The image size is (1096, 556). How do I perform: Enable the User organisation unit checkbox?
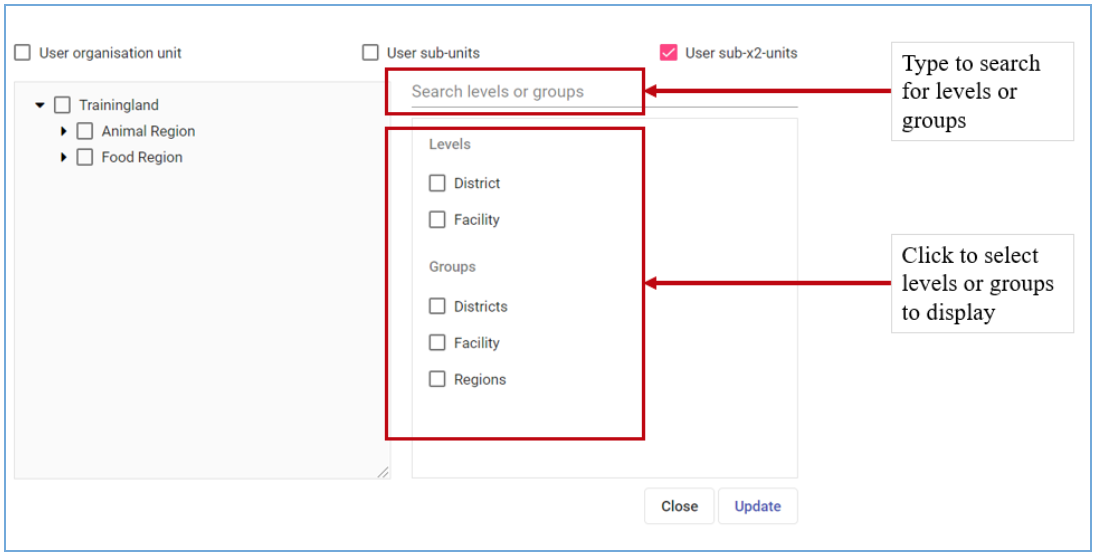[x=23, y=53]
